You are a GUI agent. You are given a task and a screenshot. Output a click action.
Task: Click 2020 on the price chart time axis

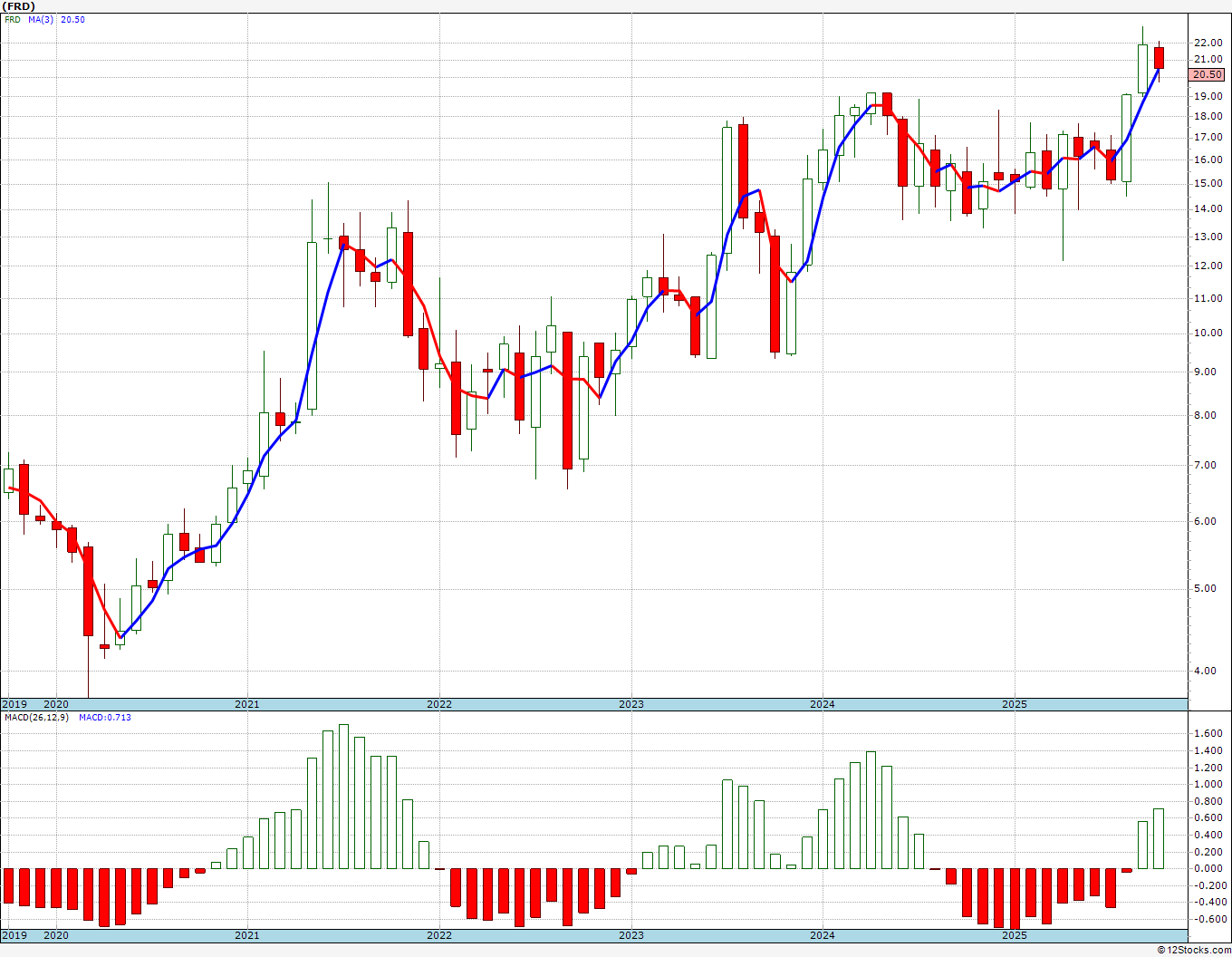click(x=56, y=704)
